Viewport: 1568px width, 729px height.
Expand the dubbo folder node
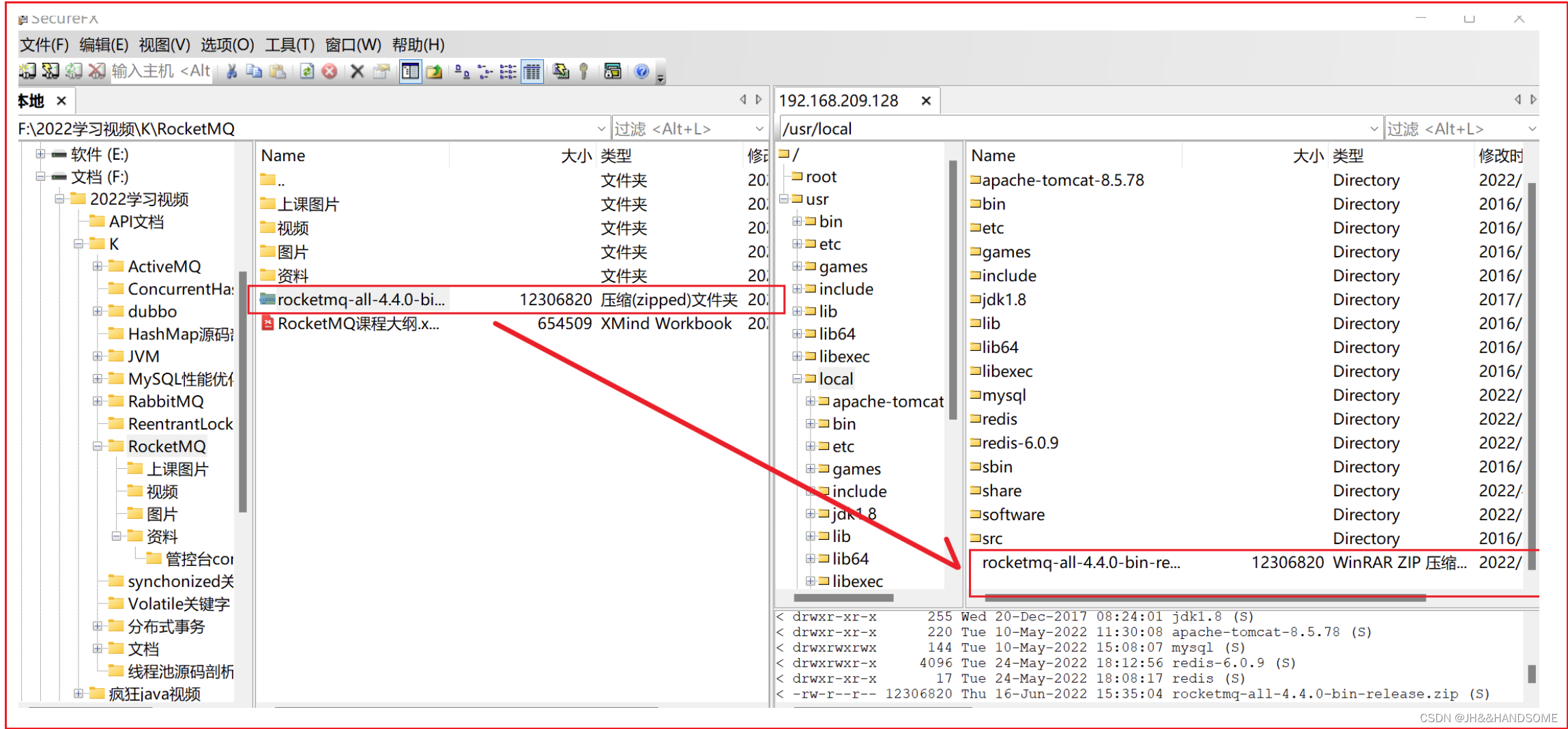click(98, 311)
